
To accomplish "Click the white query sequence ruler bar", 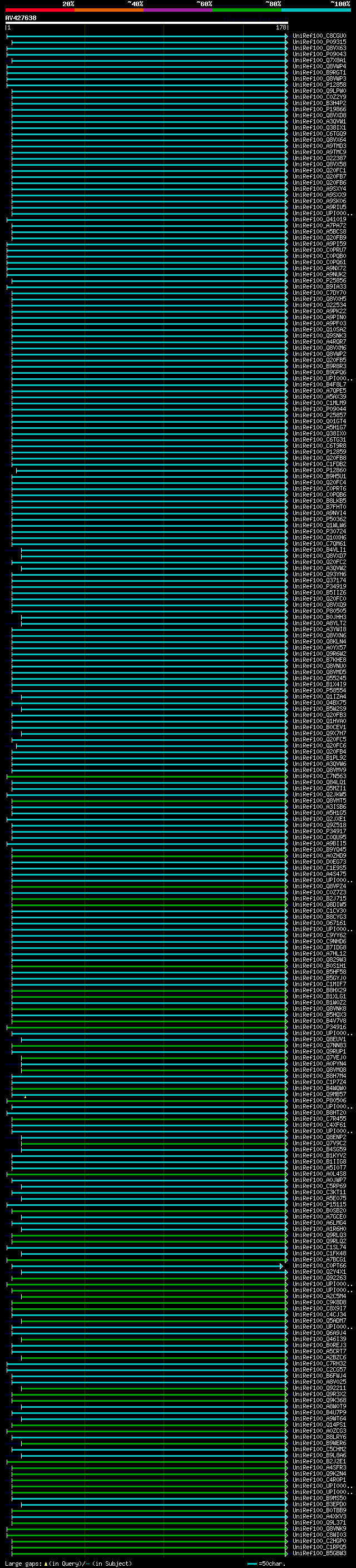I will point(147,23).
